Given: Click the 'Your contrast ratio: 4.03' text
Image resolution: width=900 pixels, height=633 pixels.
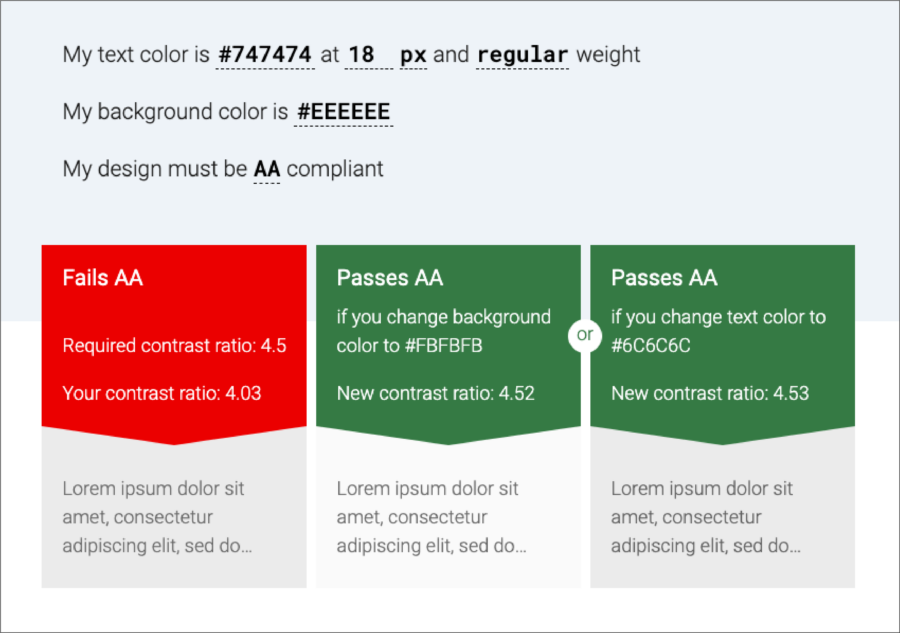Looking at the screenshot, I should 162,393.
